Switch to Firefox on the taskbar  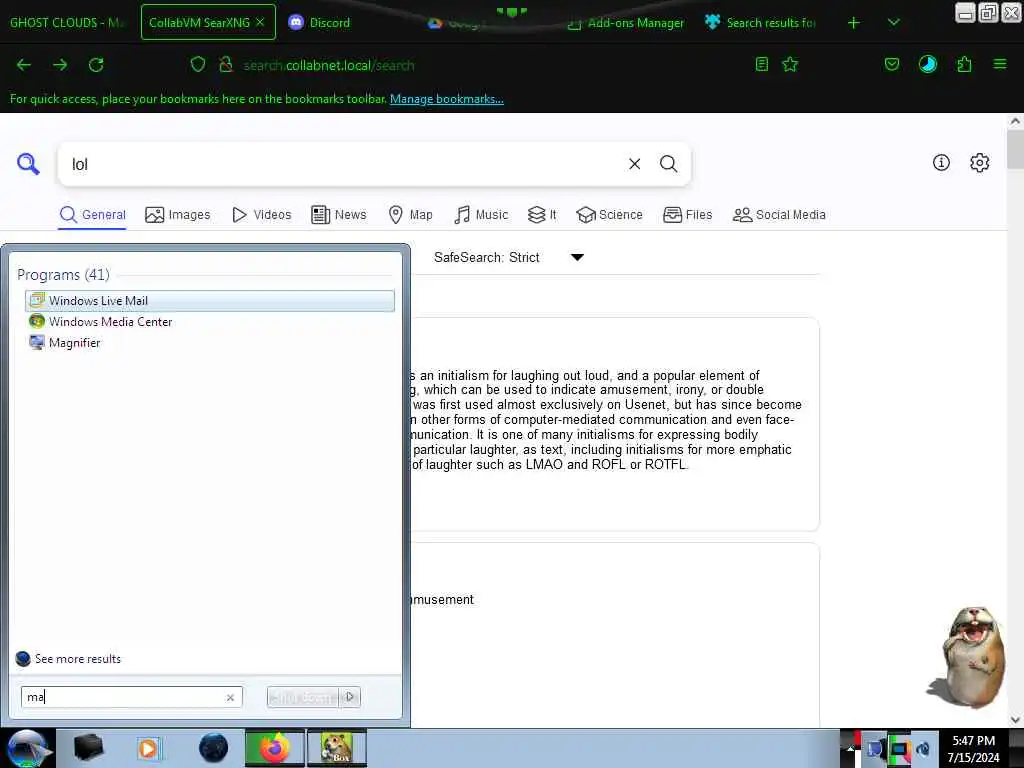[275, 748]
